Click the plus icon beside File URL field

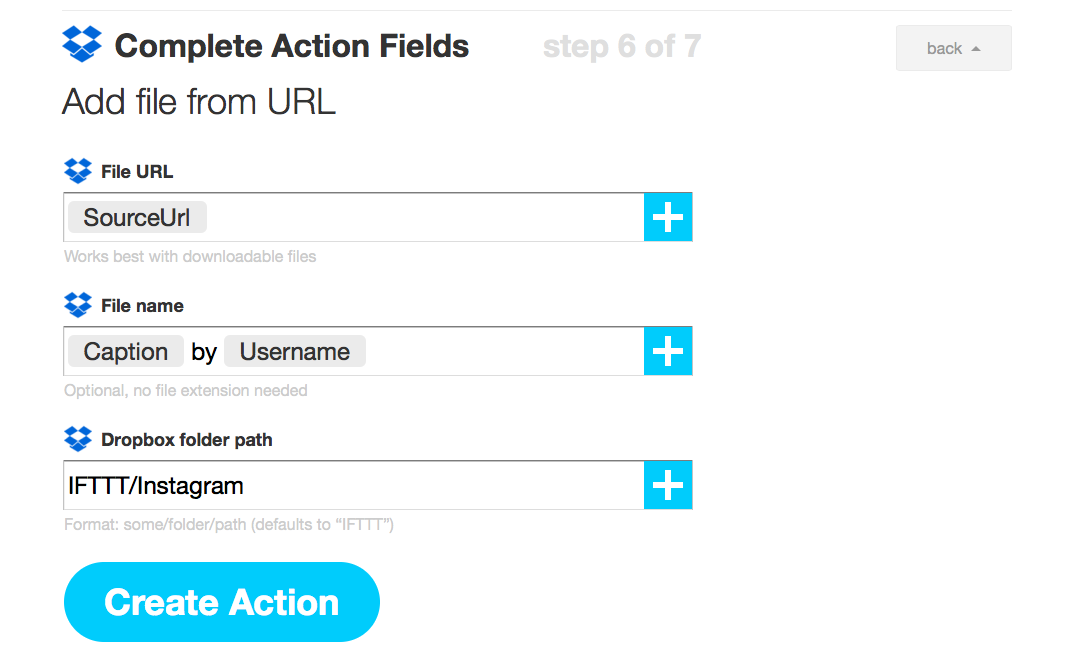pyautogui.click(x=668, y=217)
